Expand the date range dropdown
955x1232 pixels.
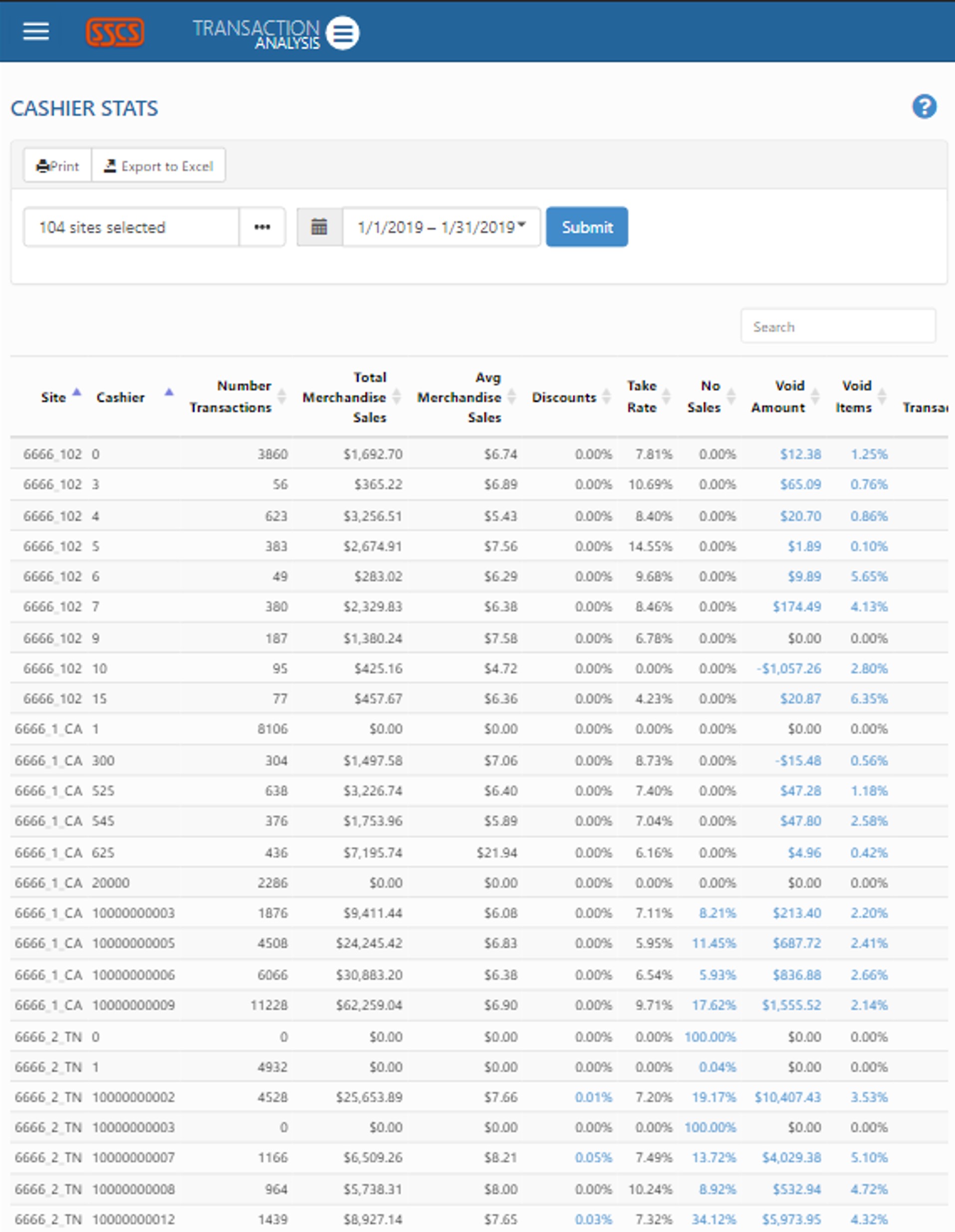pos(442,227)
